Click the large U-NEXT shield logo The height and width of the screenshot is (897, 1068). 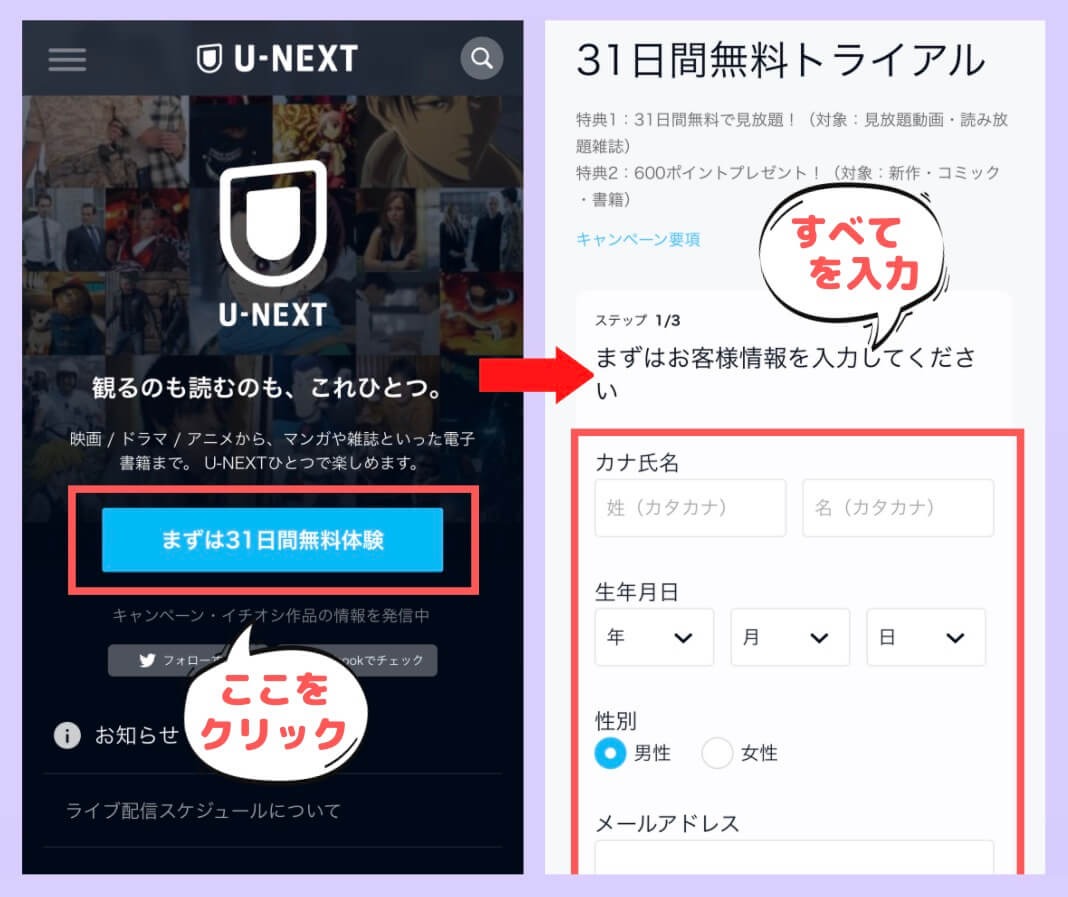273,243
